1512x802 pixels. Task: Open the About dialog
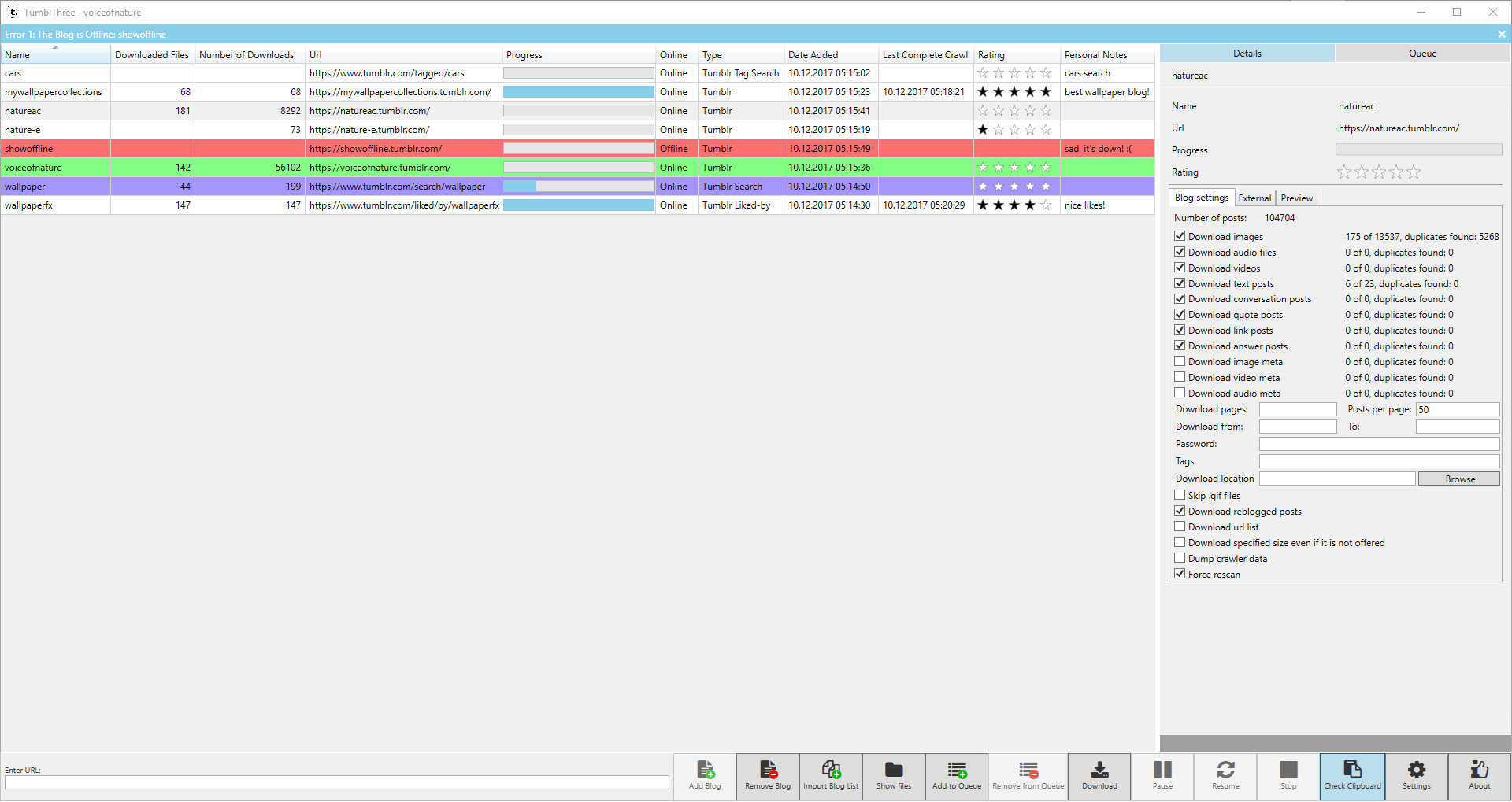click(1480, 777)
